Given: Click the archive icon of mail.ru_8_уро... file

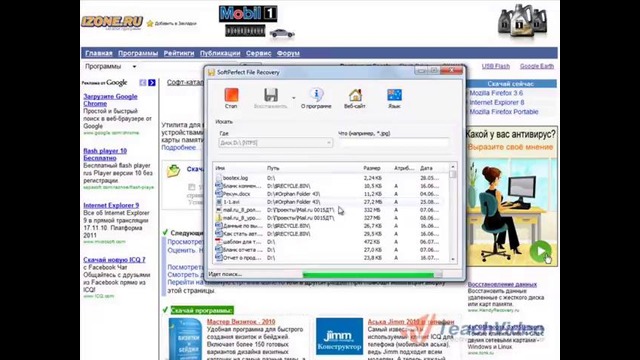Looking at the screenshot, I should tap(219, 218).
